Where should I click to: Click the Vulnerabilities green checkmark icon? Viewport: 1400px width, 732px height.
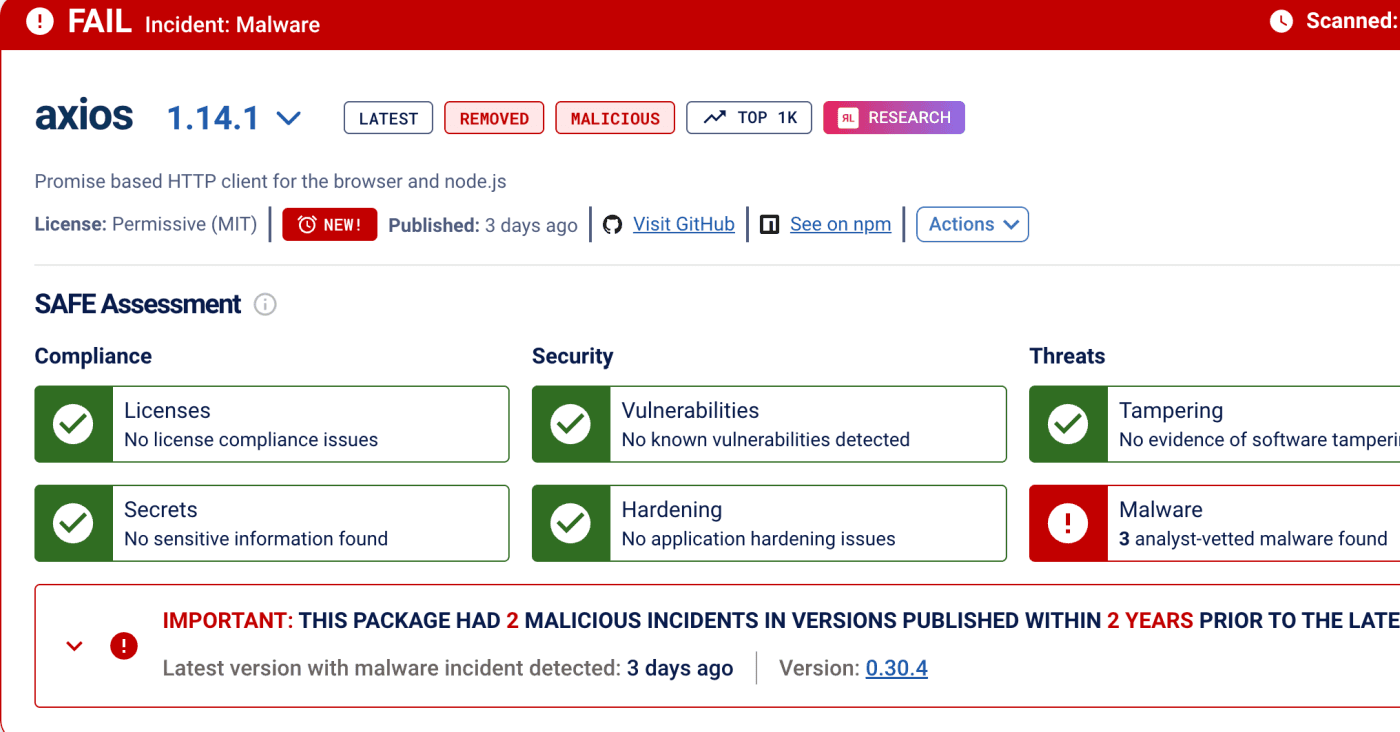pyautogui.click(x=571, y=424)
